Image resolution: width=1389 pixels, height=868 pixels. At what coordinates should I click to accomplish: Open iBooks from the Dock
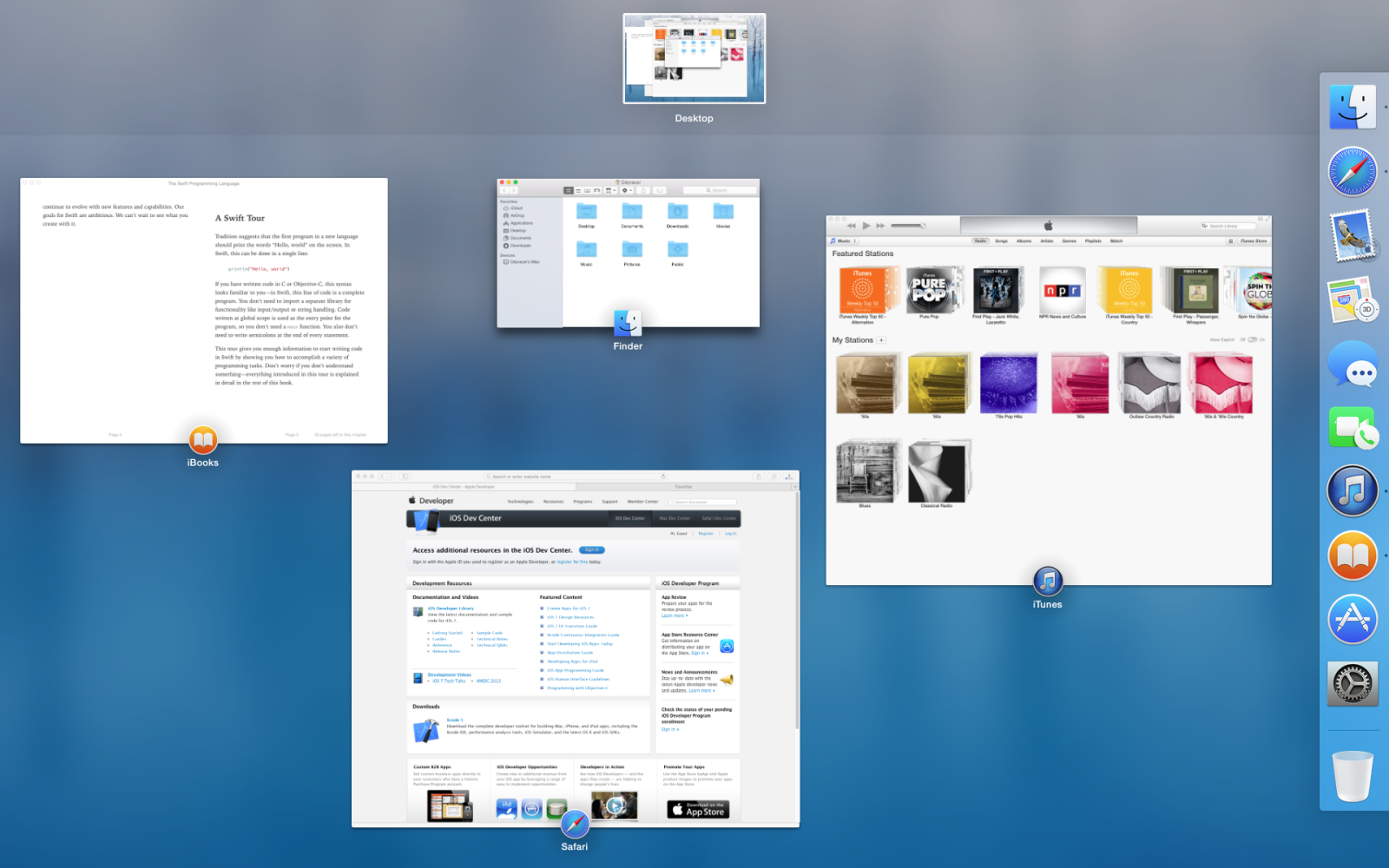tap(1353, 556)
